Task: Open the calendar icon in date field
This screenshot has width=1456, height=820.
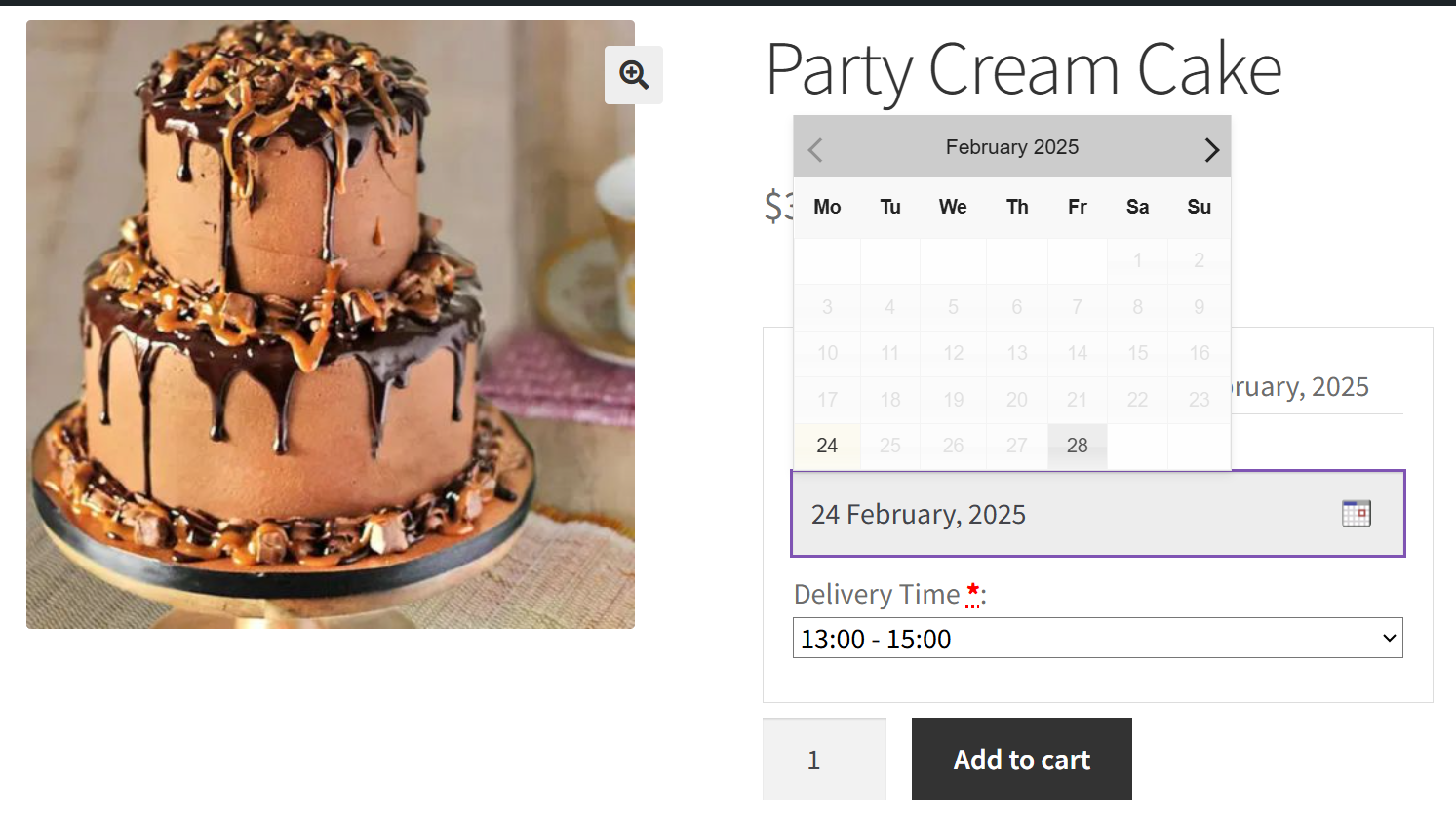Action: coord(1356,514)
